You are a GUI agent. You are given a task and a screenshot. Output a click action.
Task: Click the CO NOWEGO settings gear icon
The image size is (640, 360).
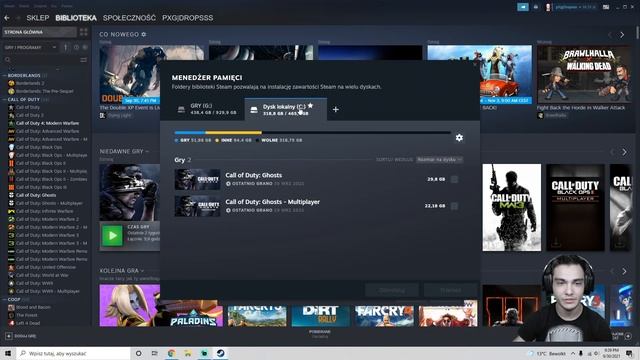pyautogui.click(x=144, y=35)
